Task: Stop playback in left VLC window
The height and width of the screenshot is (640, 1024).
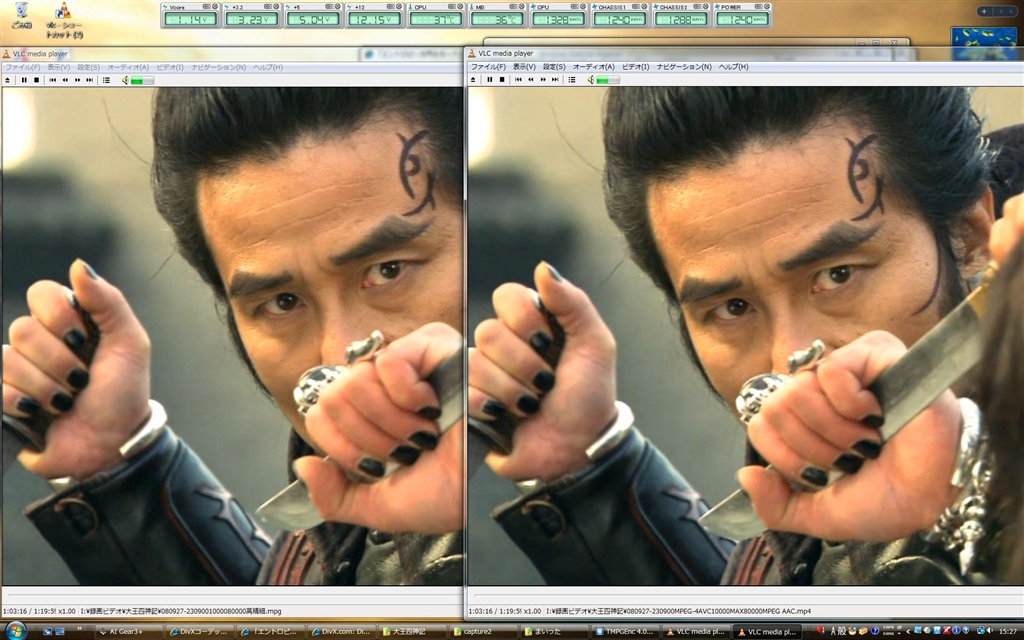Action: click(x=37, y=80)
